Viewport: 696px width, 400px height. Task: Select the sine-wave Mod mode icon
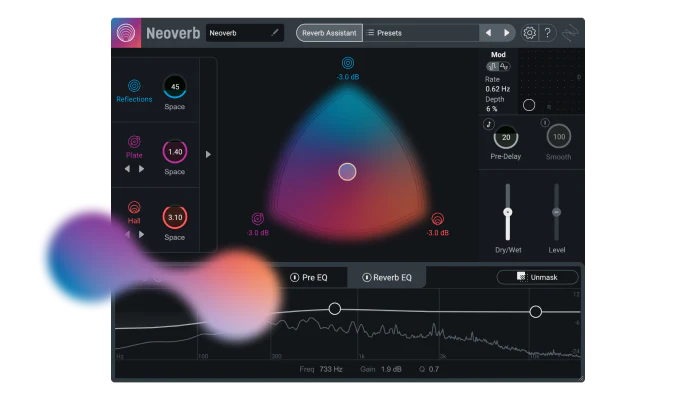(x=504, y=67)
